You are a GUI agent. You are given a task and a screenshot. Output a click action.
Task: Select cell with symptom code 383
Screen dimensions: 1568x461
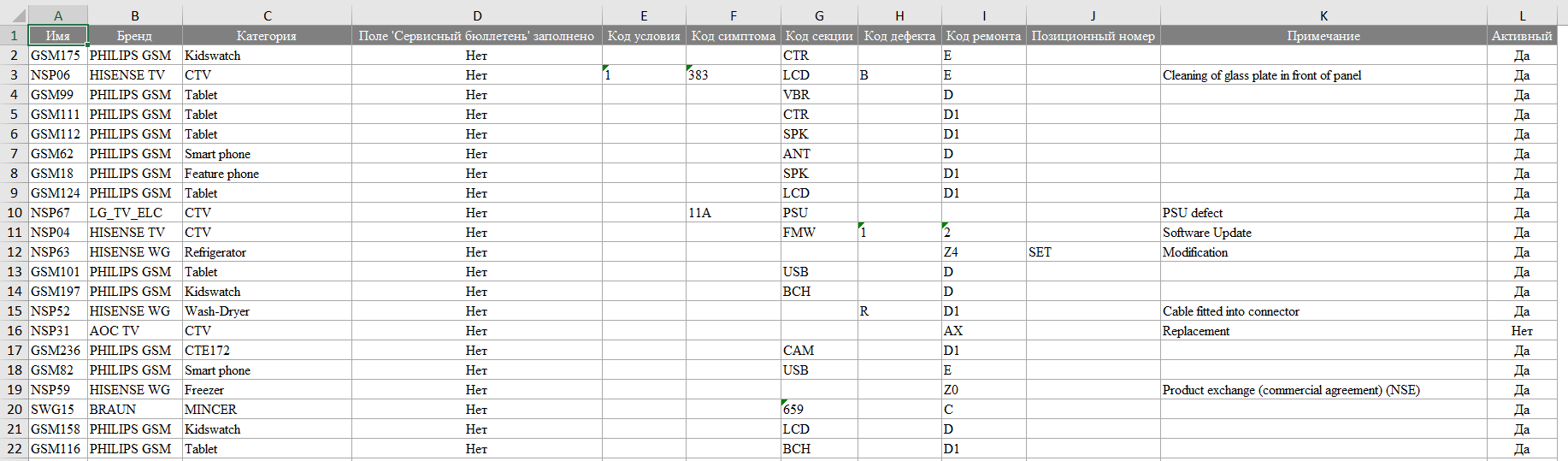pyautogui.click(x=734, y=74)
